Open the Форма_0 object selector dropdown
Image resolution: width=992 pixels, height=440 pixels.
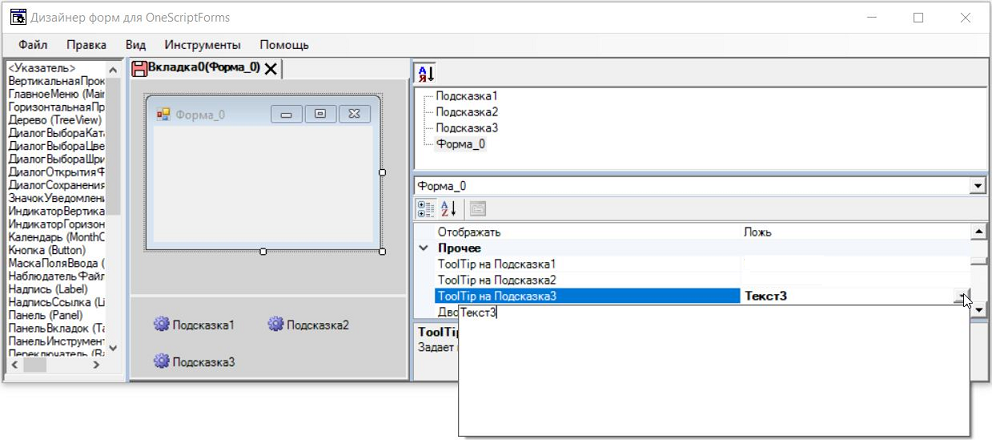coord(976,186)
